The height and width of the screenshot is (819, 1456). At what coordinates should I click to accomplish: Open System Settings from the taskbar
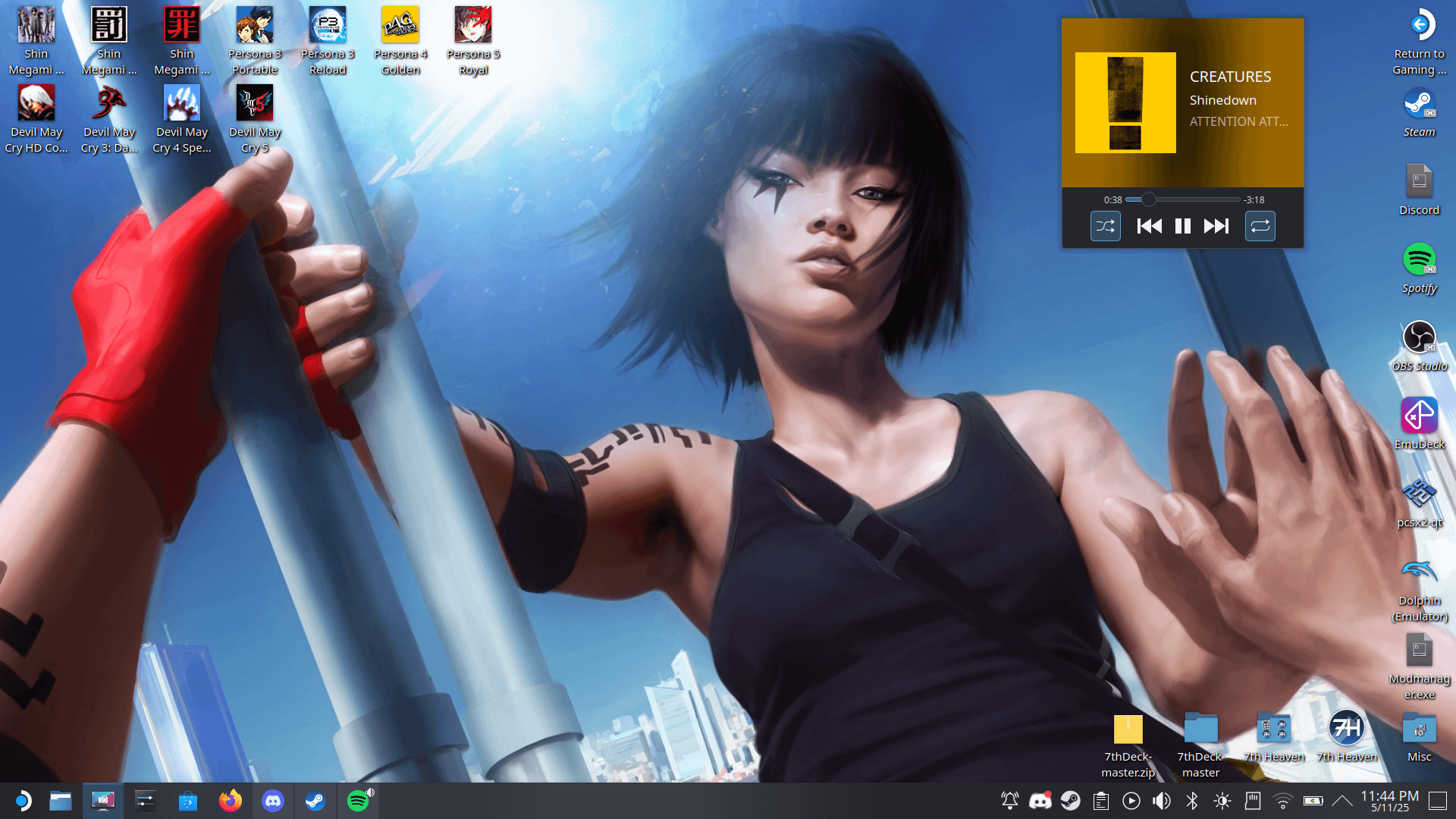coord(146,801)
